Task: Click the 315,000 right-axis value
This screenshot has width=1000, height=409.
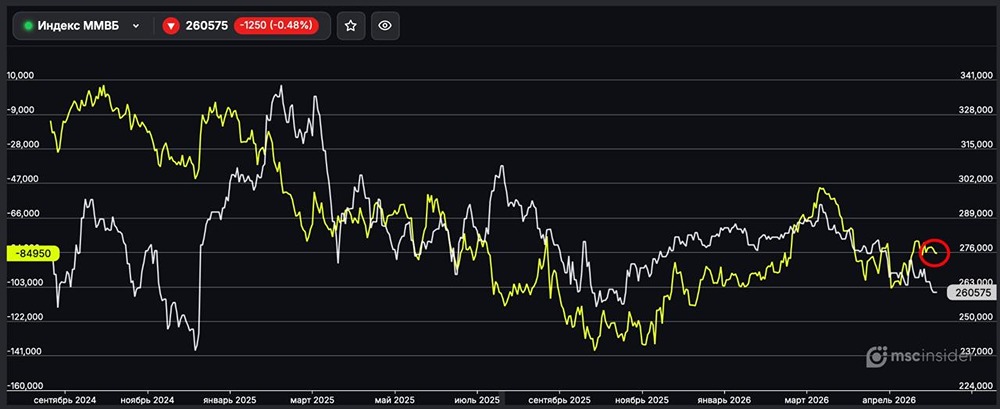Action: coord(976,145)
